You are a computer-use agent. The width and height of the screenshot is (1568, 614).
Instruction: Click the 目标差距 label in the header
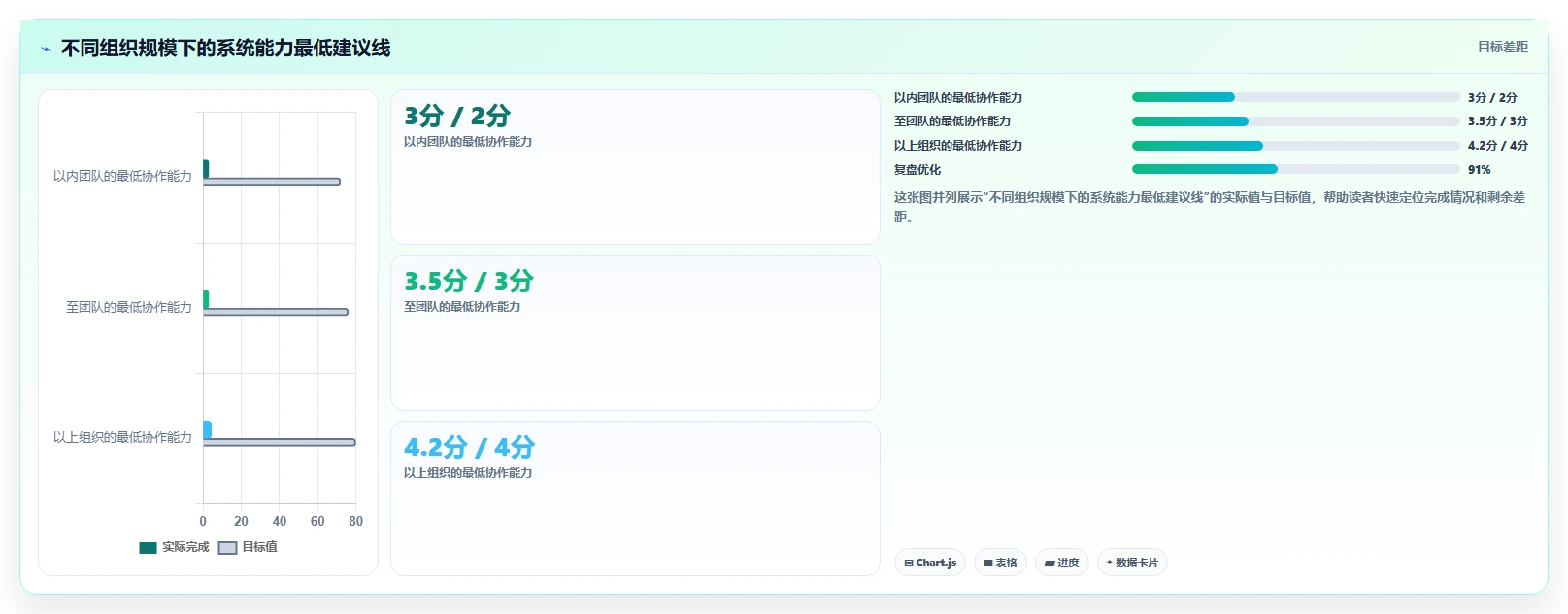pyautogui.click(x=1502, y=47)
